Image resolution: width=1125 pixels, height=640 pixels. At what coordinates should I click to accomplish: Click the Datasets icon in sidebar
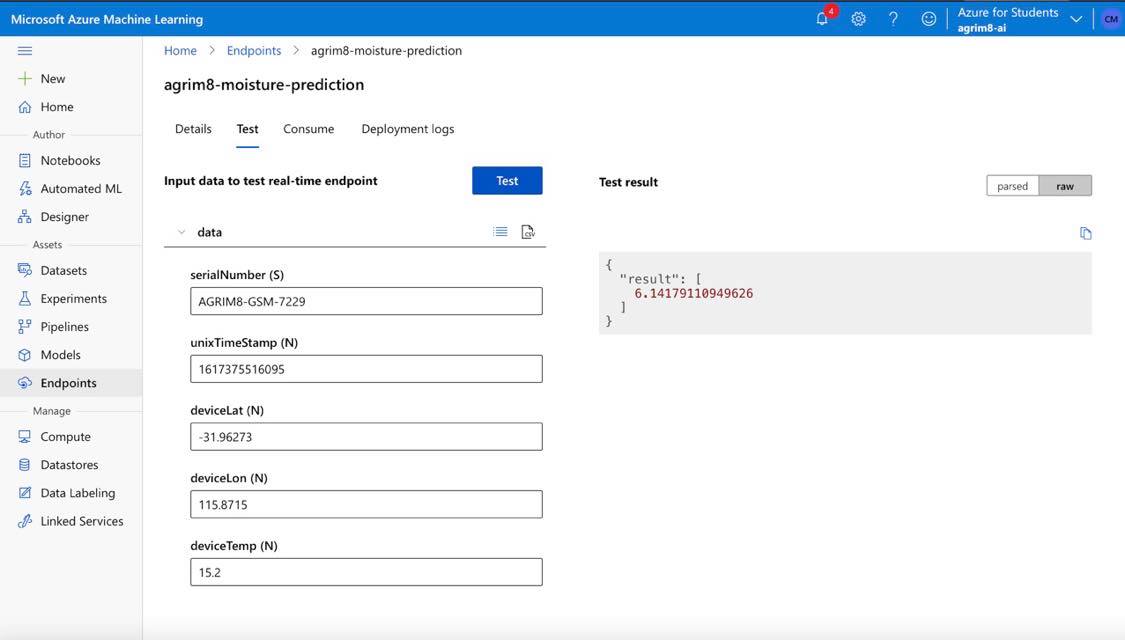pos(25,270)
